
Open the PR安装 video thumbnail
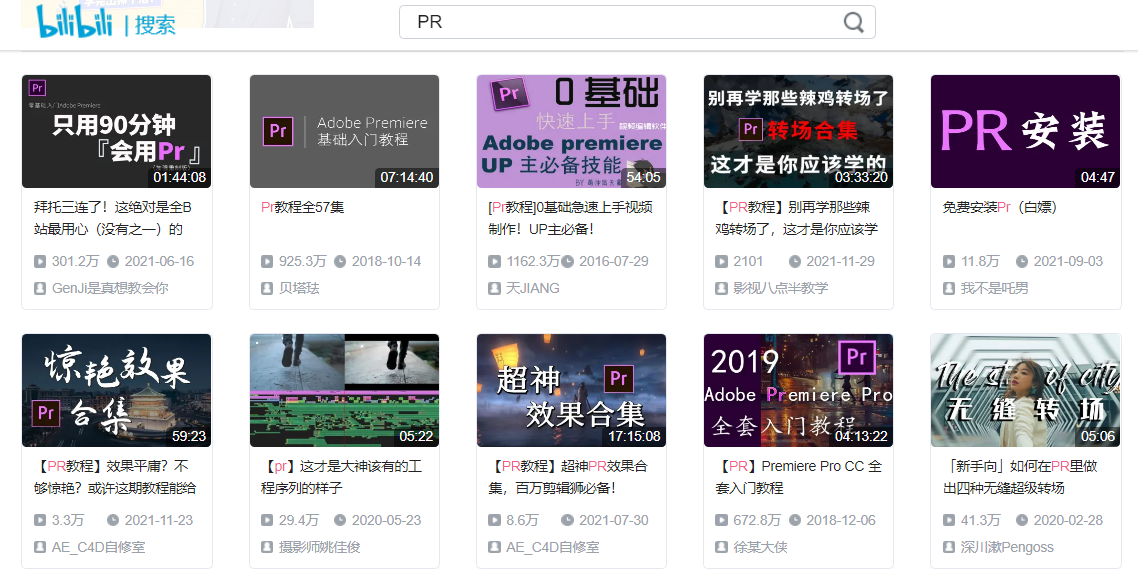point(1026,131)
